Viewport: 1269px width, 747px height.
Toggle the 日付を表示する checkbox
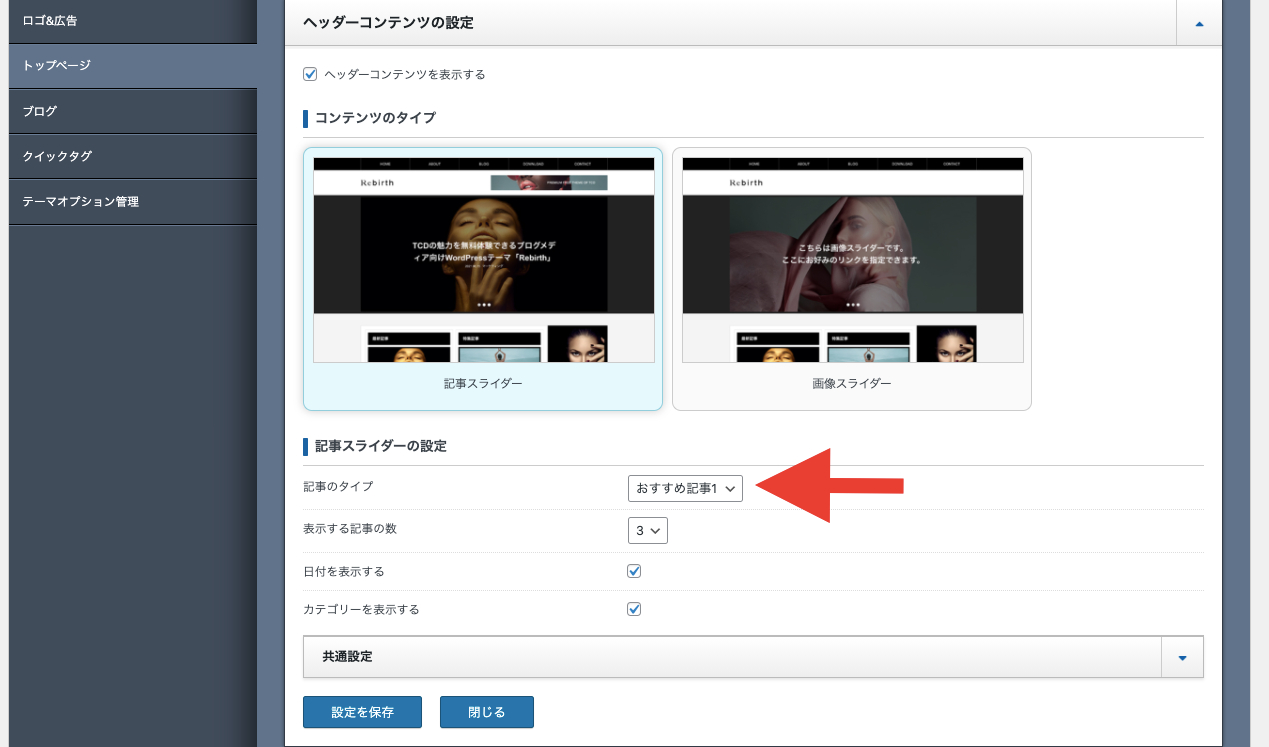point(634,571)
